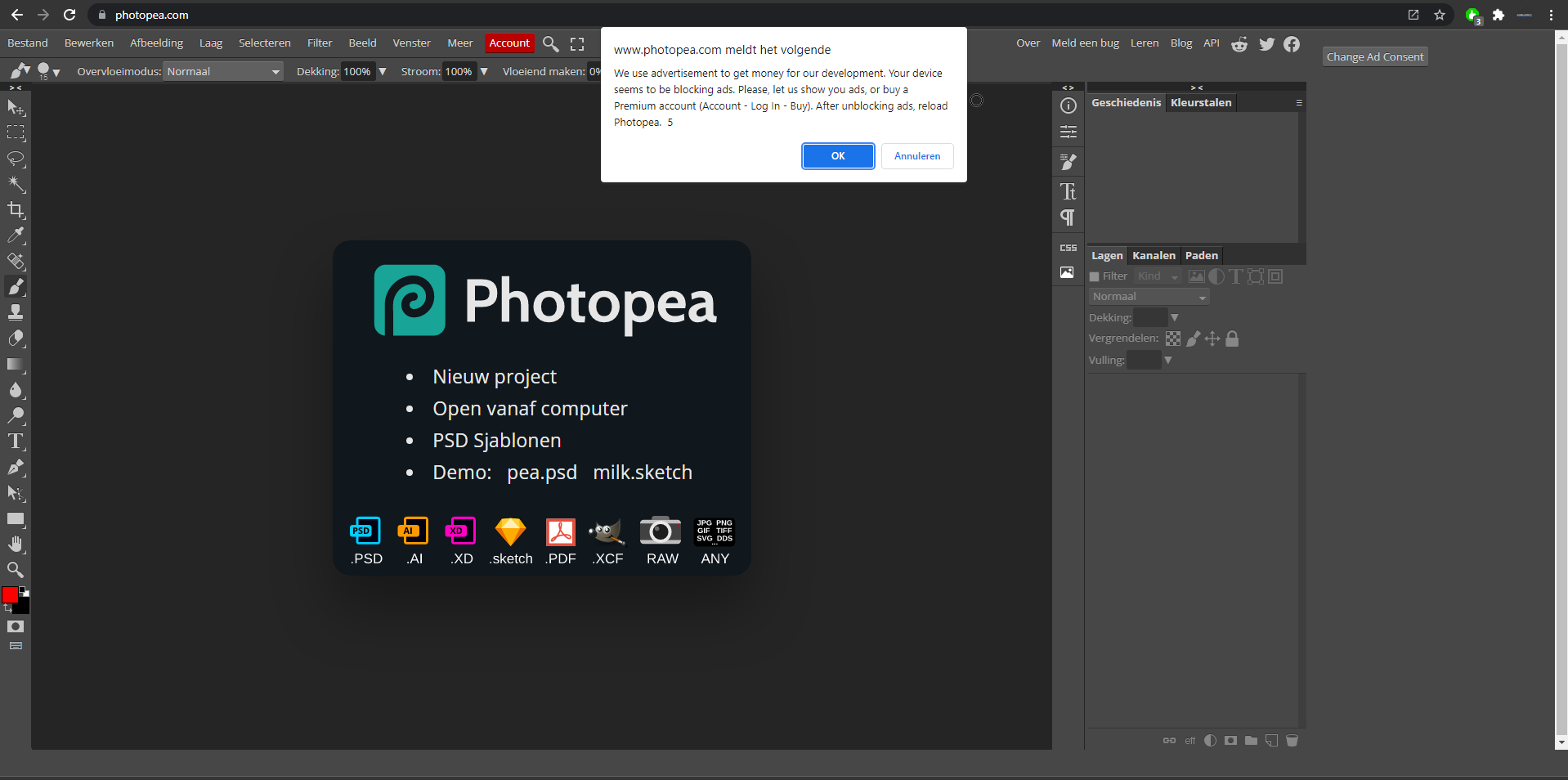The height and width of the screenshot is (780, 1568).
Task: Open the Overvloeimodus dropdown
Action: (x=222, y=71)
